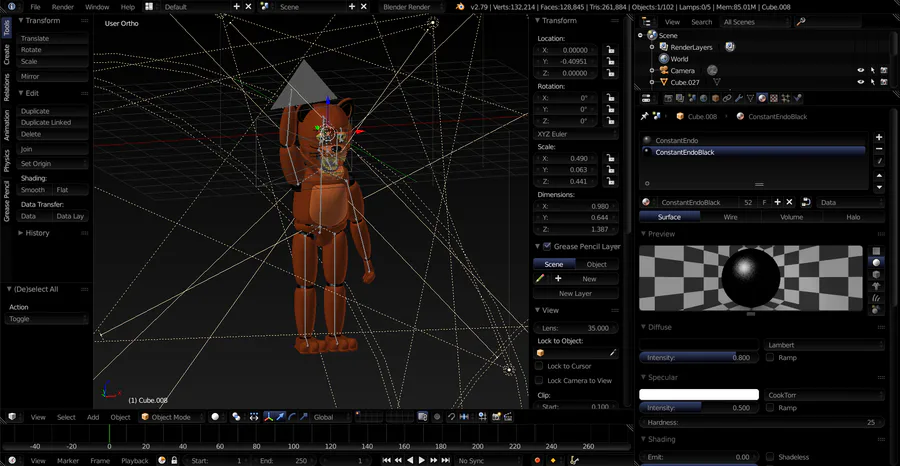Toggle Cube.027 renderability camera icon in outliner
The height and width of the screenshot is (466, 900).
(x=884, y=82)
